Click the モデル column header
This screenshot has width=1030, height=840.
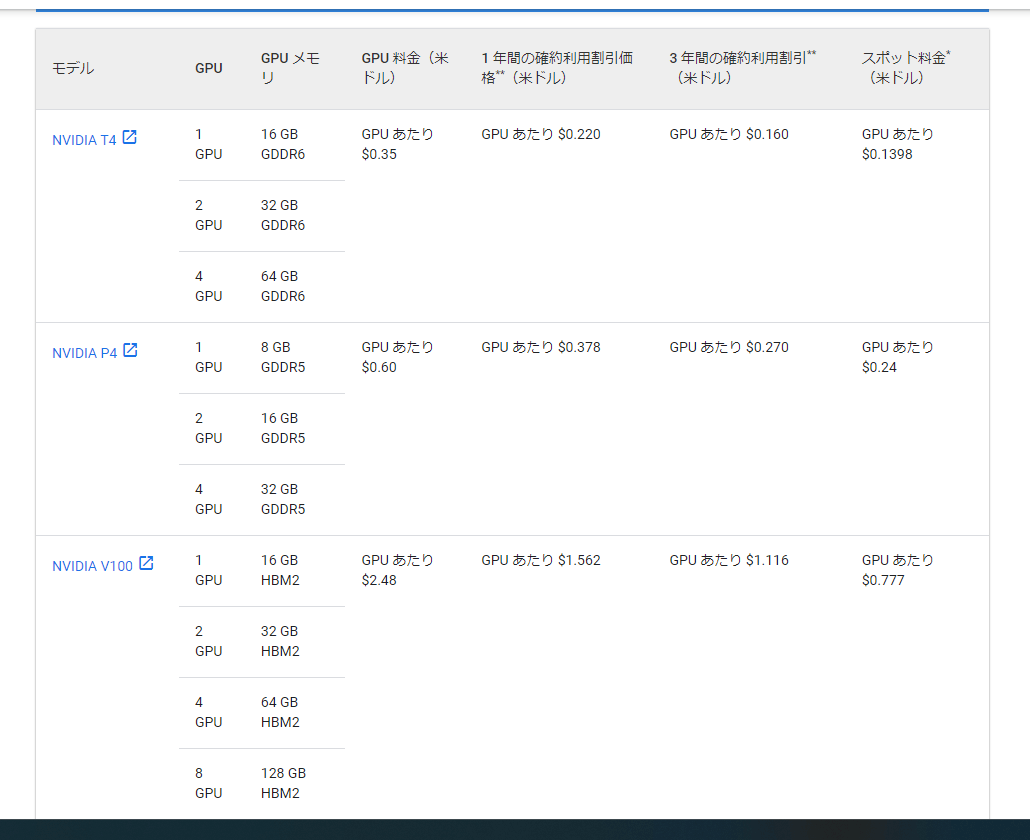tap(73, 68)
